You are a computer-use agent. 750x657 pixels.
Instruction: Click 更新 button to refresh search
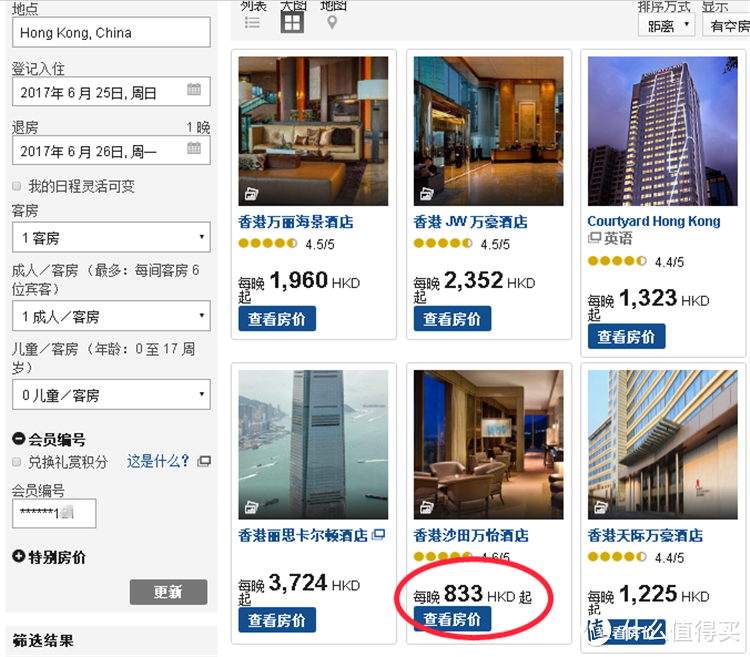(168, 592)
